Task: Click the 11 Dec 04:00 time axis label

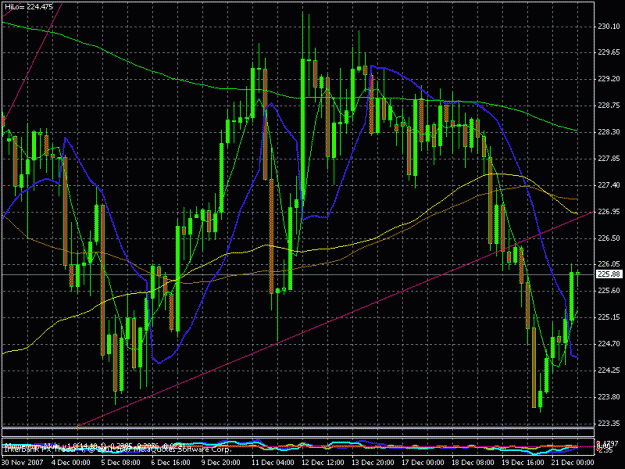Action: (273, 463)
